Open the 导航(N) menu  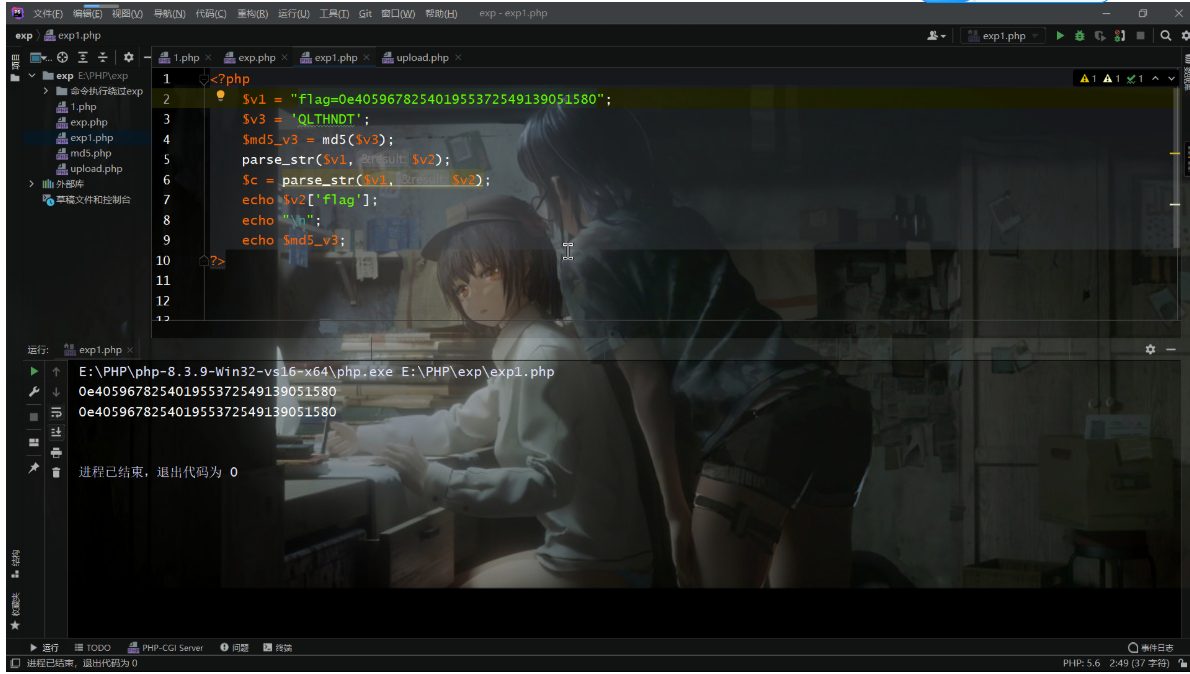click(x=169, y=14)
